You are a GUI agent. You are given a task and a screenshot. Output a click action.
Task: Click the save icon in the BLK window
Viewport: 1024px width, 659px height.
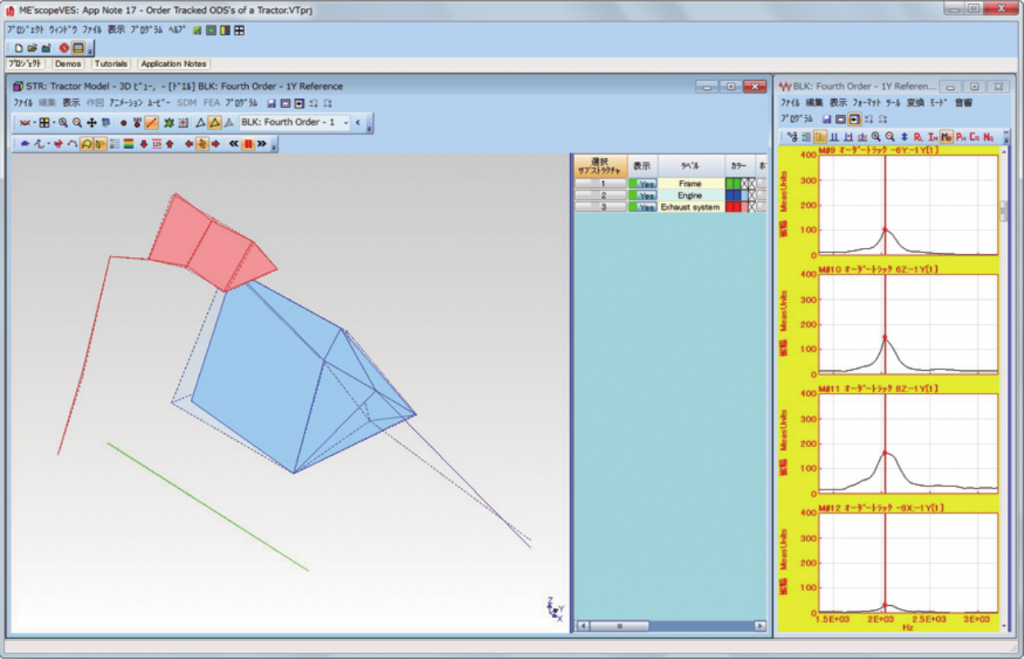click(x=827, y=118)
